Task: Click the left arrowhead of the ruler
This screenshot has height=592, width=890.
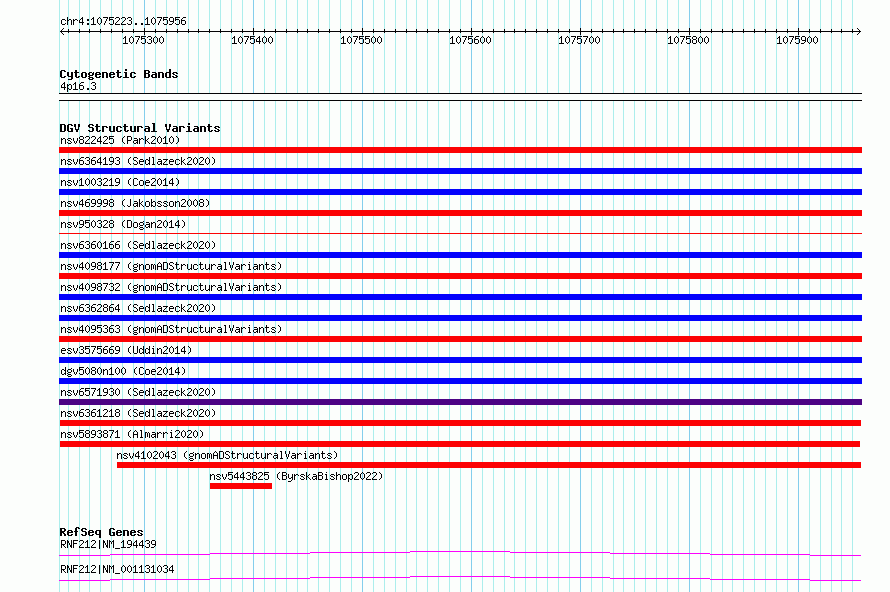Action: pyautogui.click(x=62, y=32)
